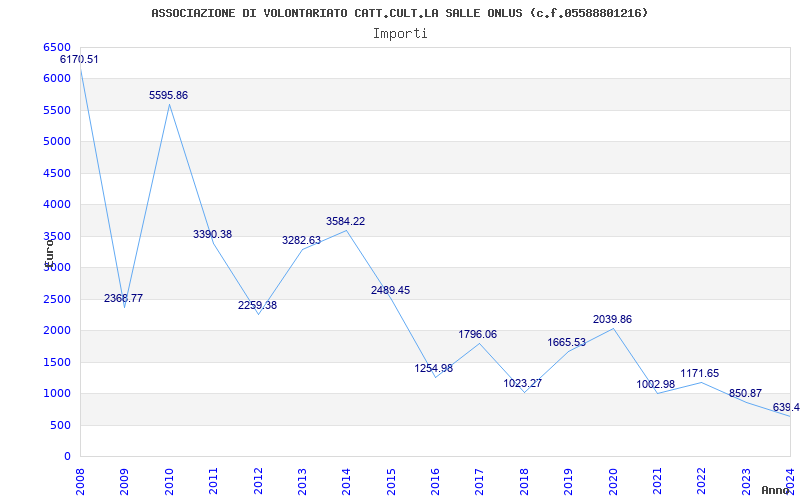This screenshot has height=500, width=800.
Task: Click y-axis value 6000
Action: (57, 79)
